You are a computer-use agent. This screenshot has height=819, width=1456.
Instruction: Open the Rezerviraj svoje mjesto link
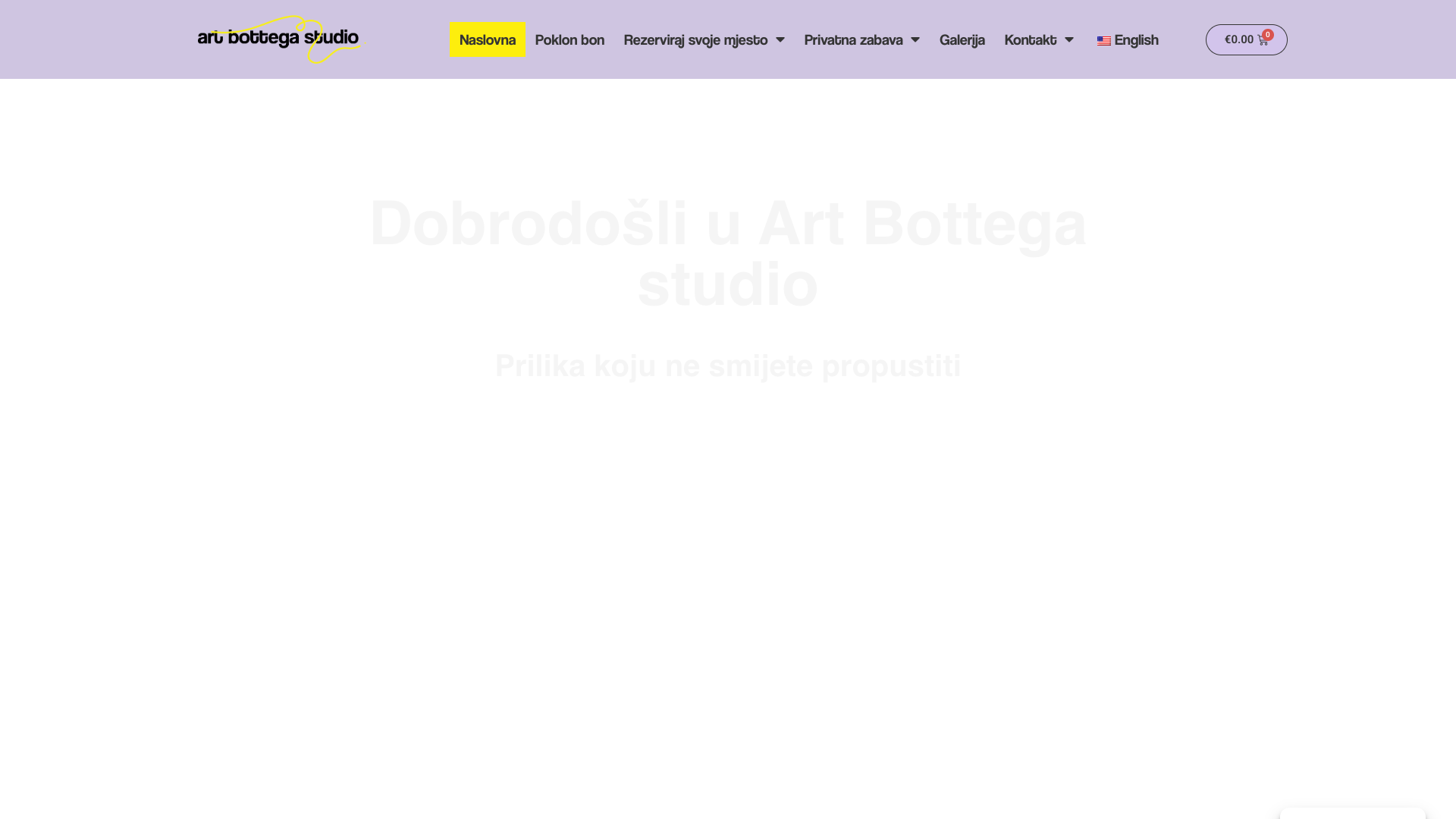point(695,39)
